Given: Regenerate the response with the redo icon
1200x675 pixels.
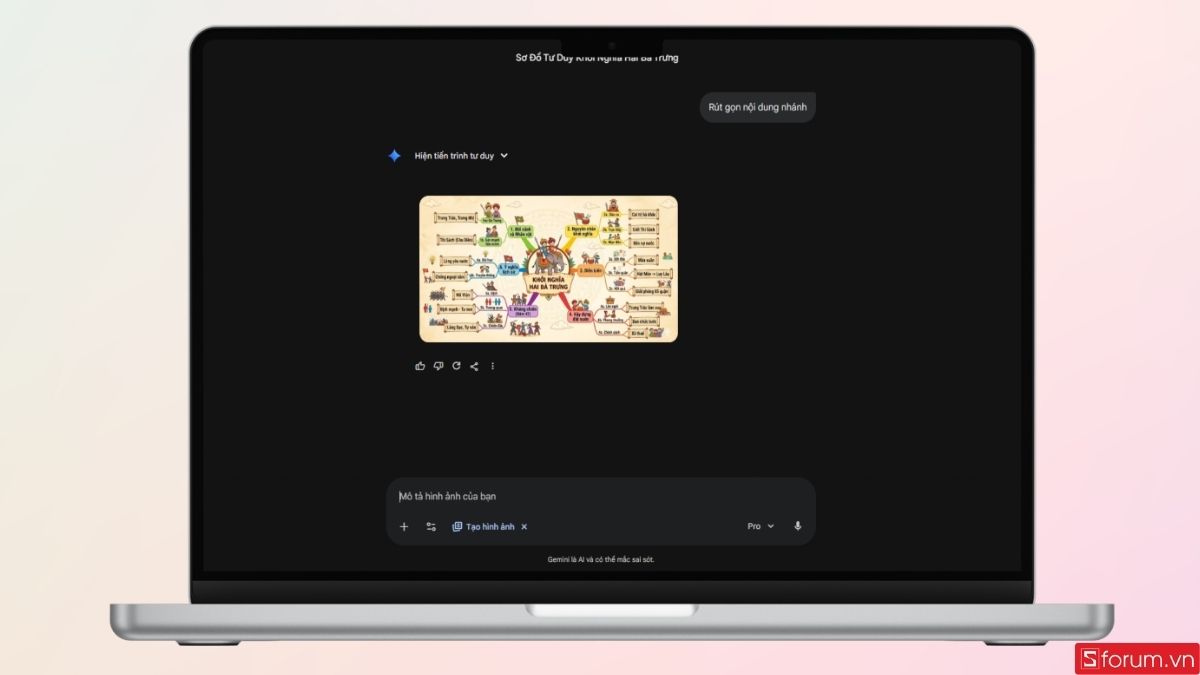Looking at the screenshot, I should (456, 366).
